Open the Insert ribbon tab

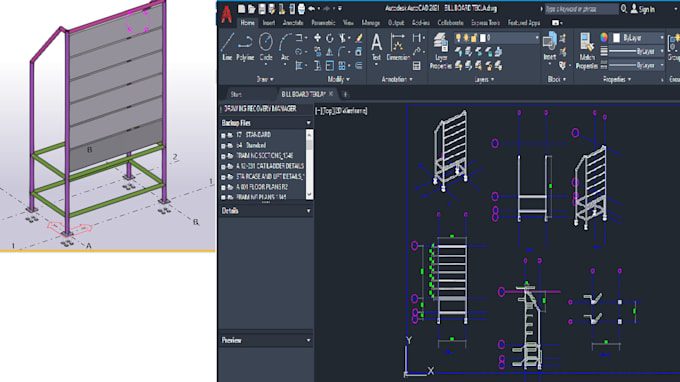[268, 23]
